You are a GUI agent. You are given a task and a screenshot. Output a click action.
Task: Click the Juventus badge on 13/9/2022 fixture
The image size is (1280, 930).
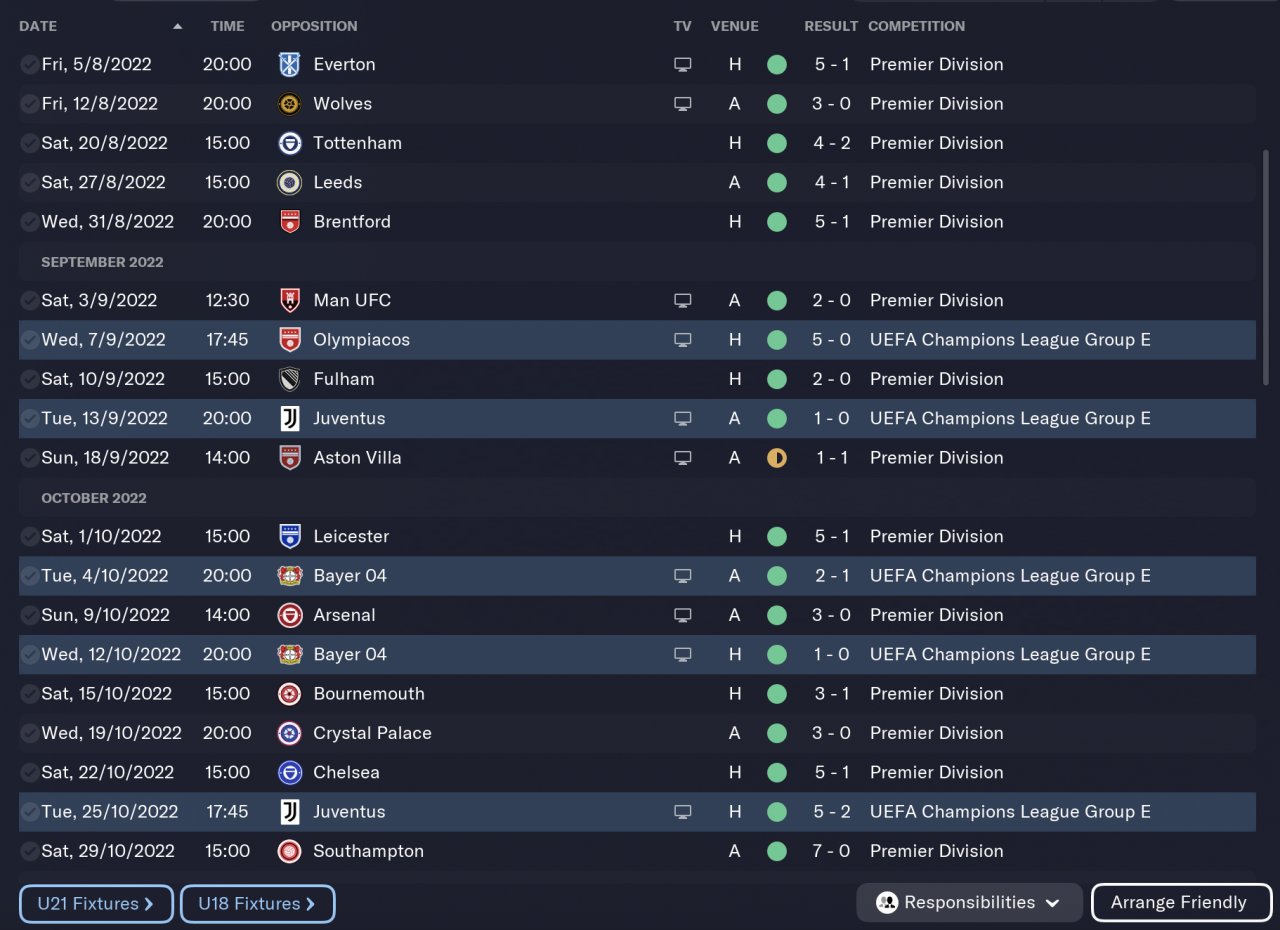289,419
